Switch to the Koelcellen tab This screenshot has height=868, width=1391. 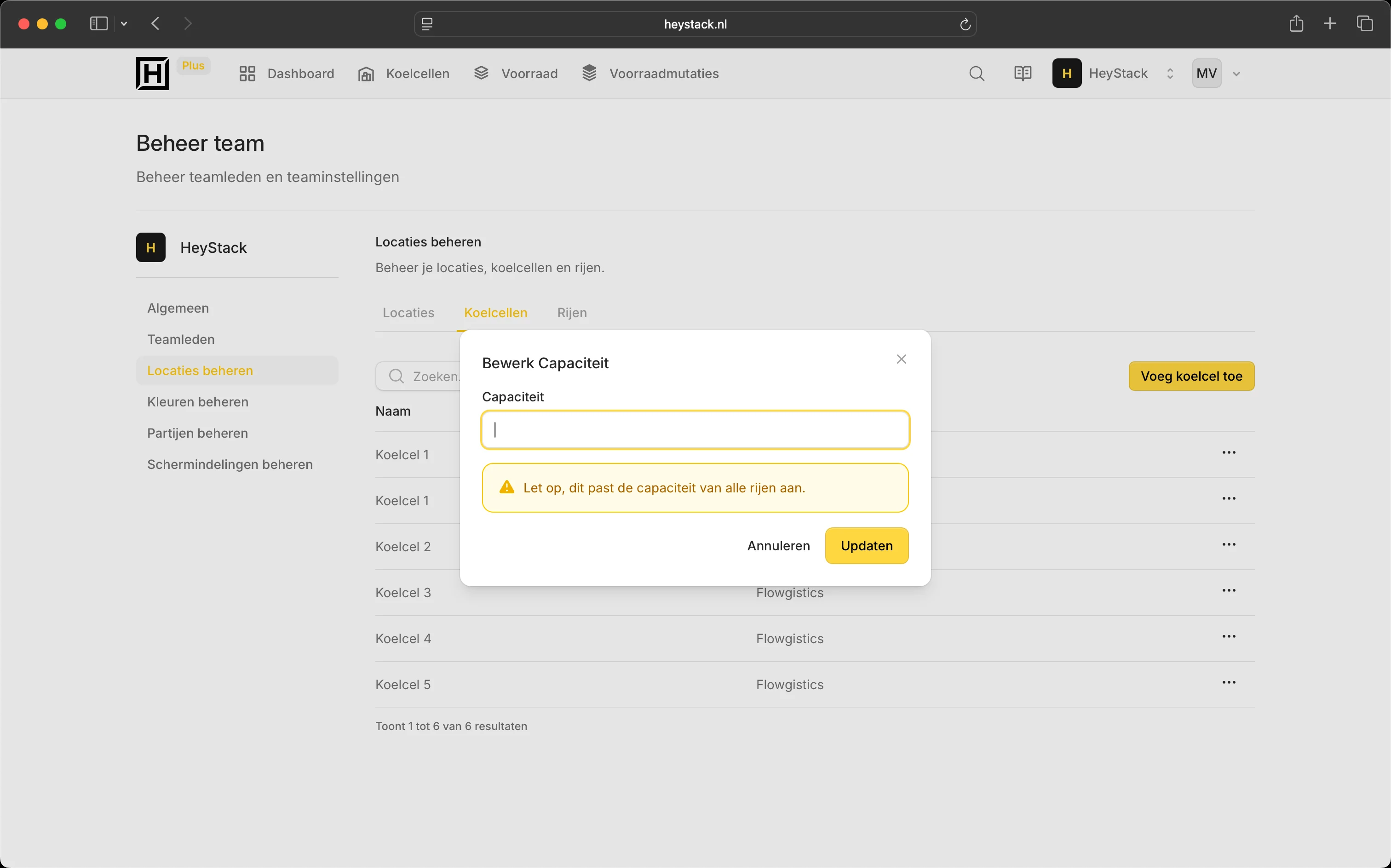(496, 313)
